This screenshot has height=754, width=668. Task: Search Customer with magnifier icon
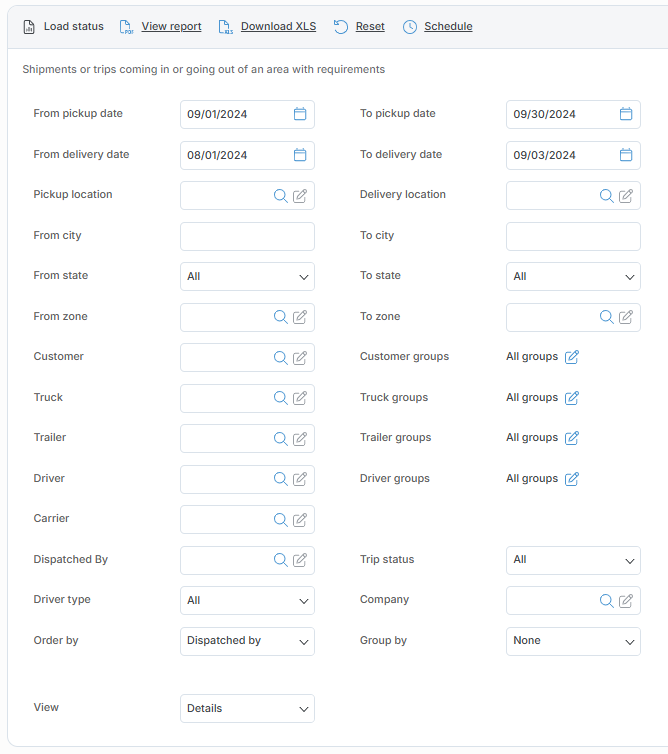point(280,358)
